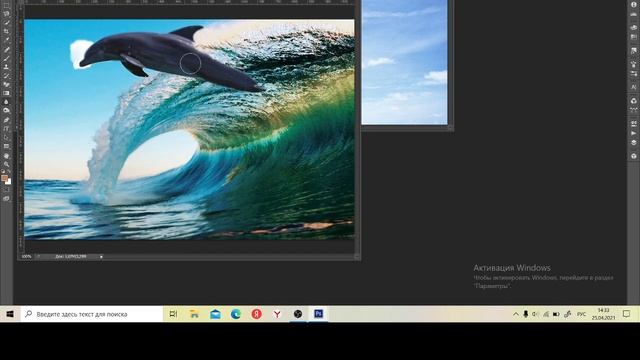Select the Eraser tool
Screen dimensions: 640x360
click(6, 84)
